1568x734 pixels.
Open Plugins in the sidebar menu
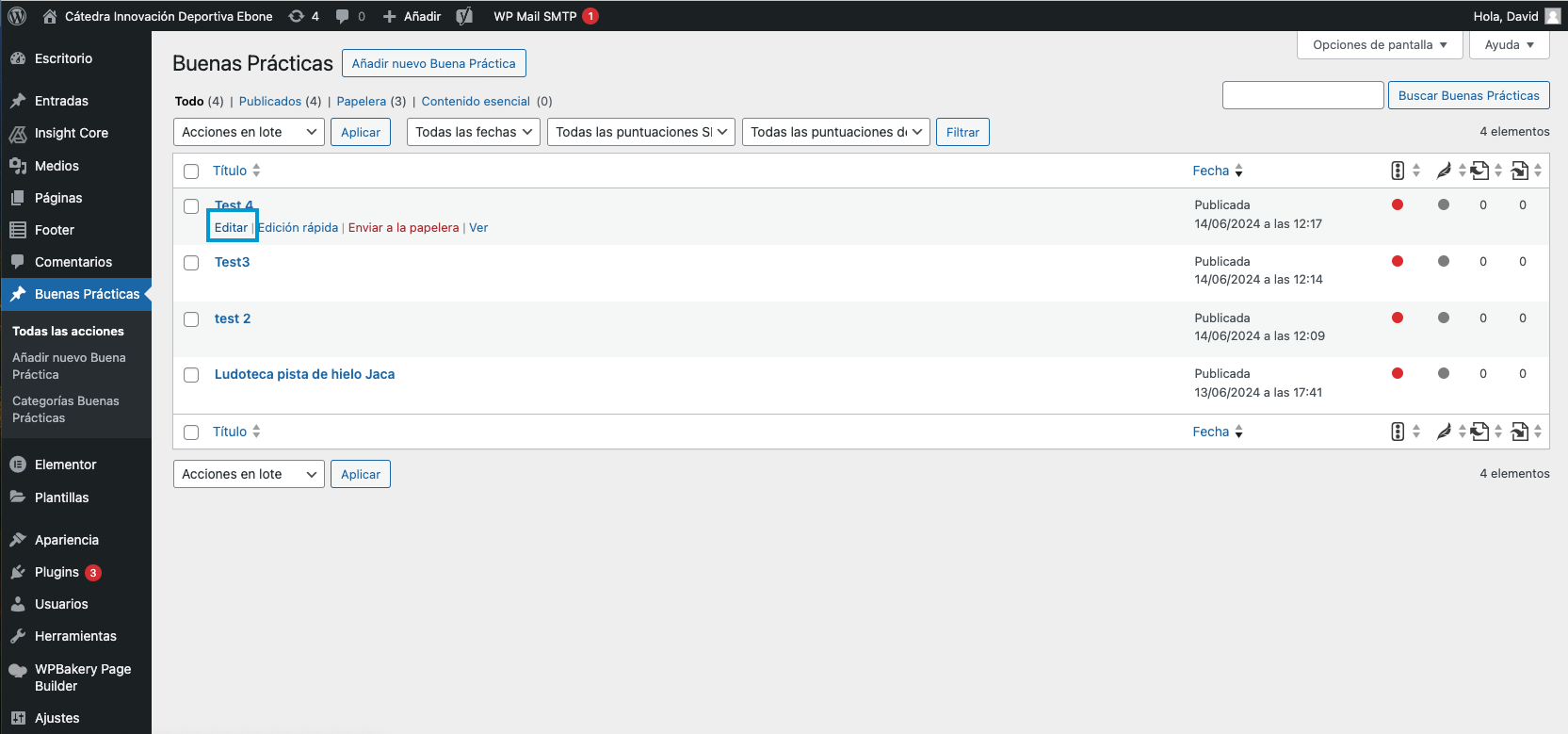click(x=57, y=572)
